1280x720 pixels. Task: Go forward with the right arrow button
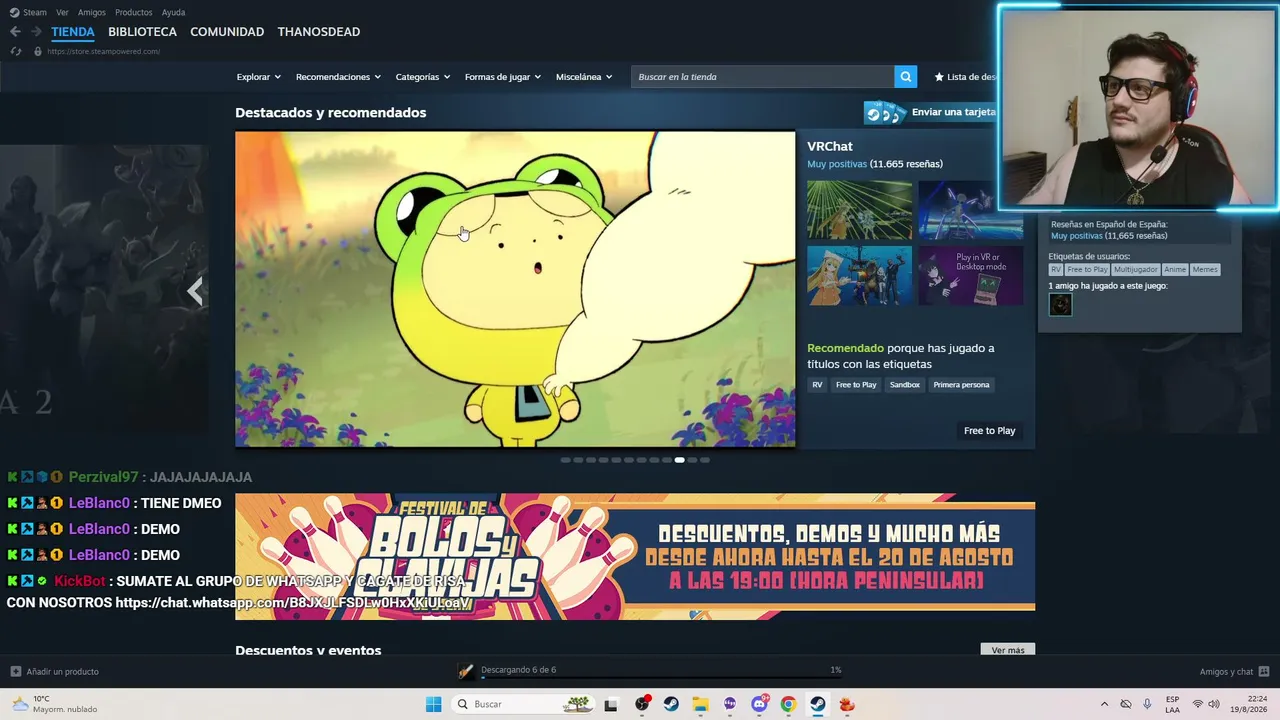tap(36, 32)
